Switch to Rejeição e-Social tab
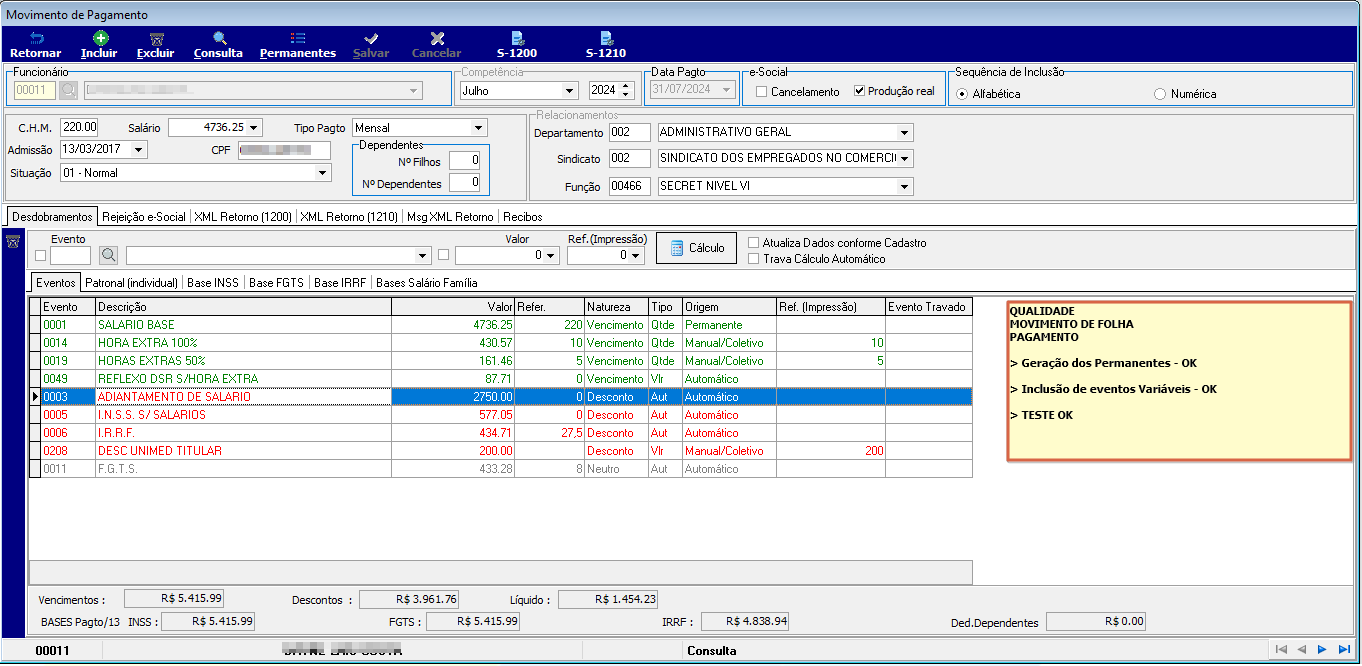This screenshot has height=666, width=1362. (144, 217)
